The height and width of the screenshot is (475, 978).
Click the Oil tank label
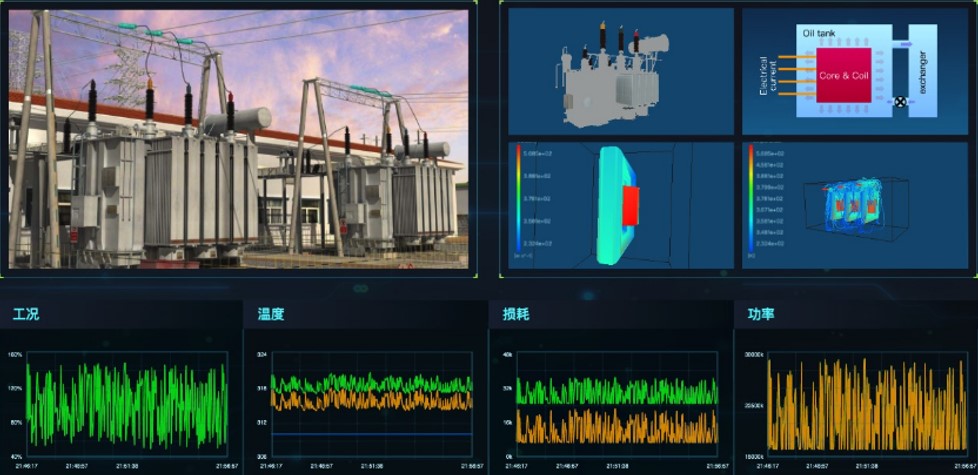pos(820,33)
